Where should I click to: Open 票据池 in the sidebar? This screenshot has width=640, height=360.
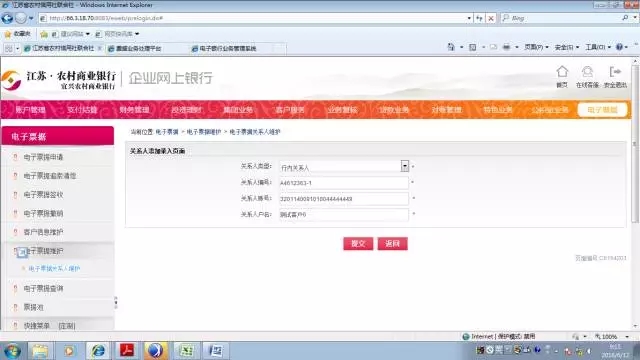[x=33, y=307]
